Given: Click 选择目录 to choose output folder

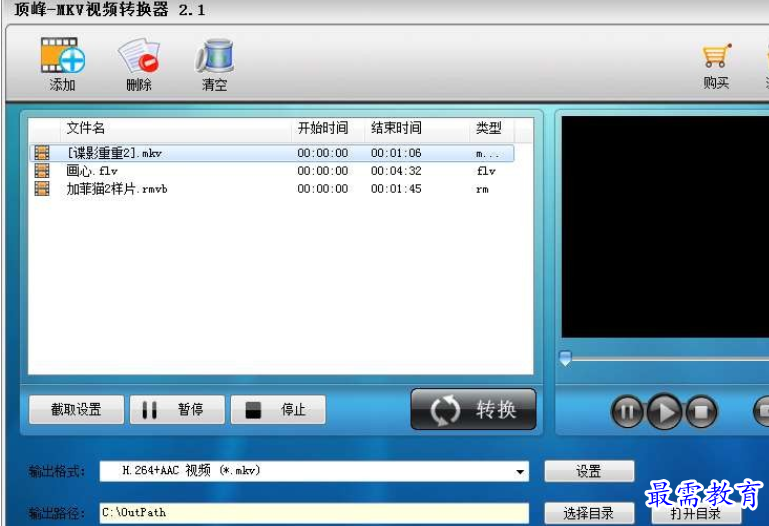Looking at the screenshot, I should [x=588, y=513].
